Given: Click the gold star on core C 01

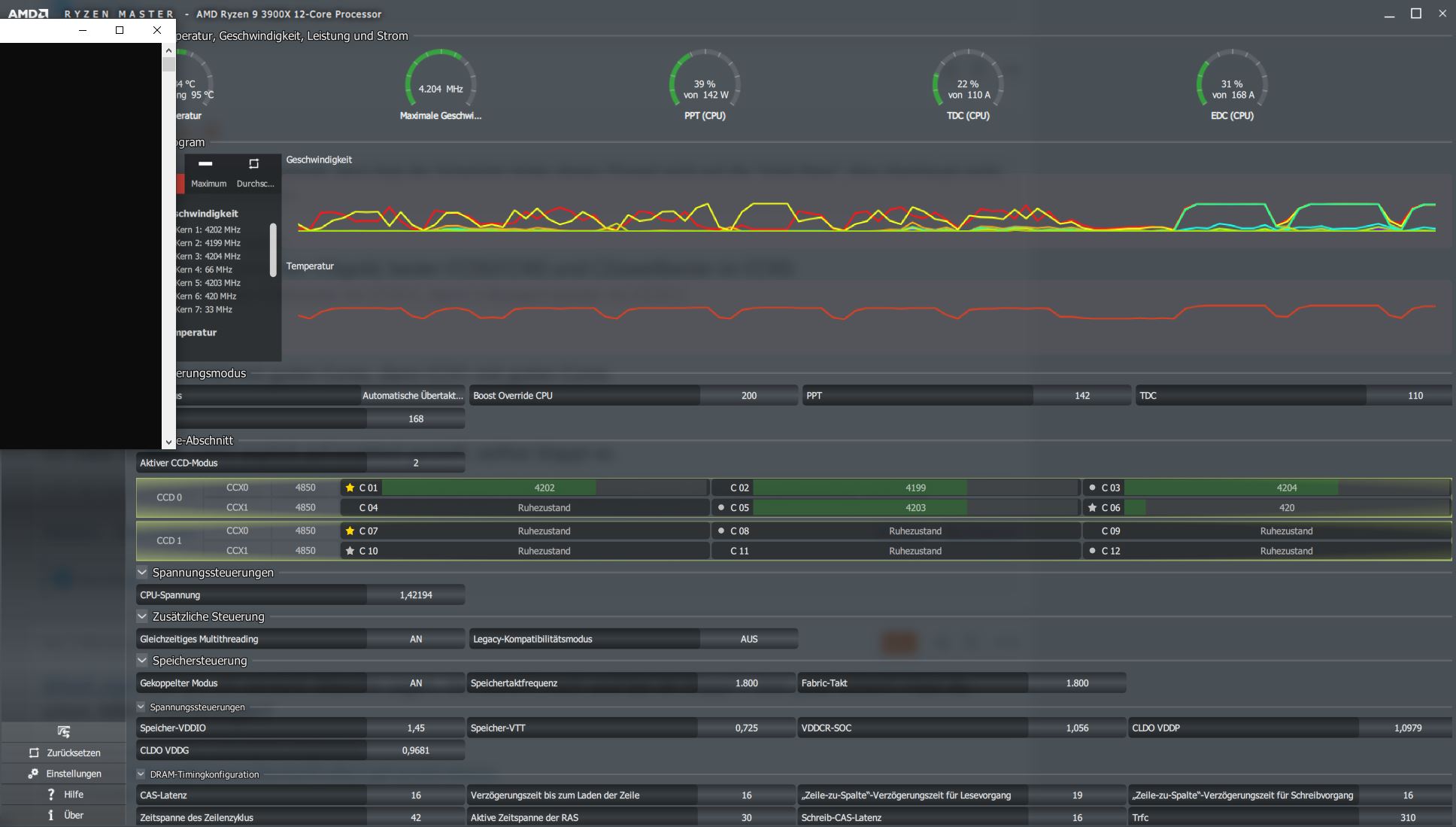Looking at the screenshot, I should [350, 488].
